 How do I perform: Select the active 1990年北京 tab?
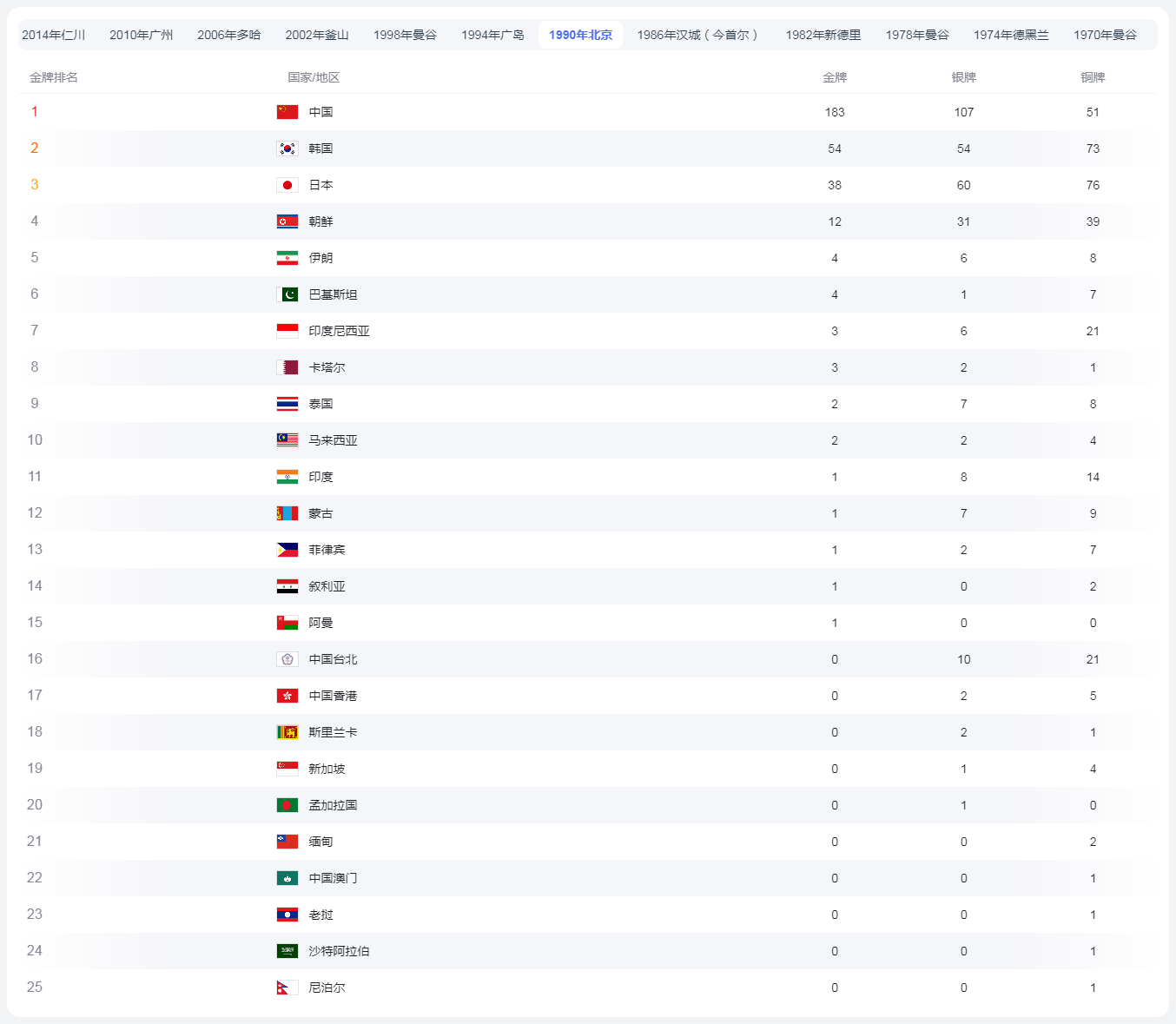click(581, 35)
